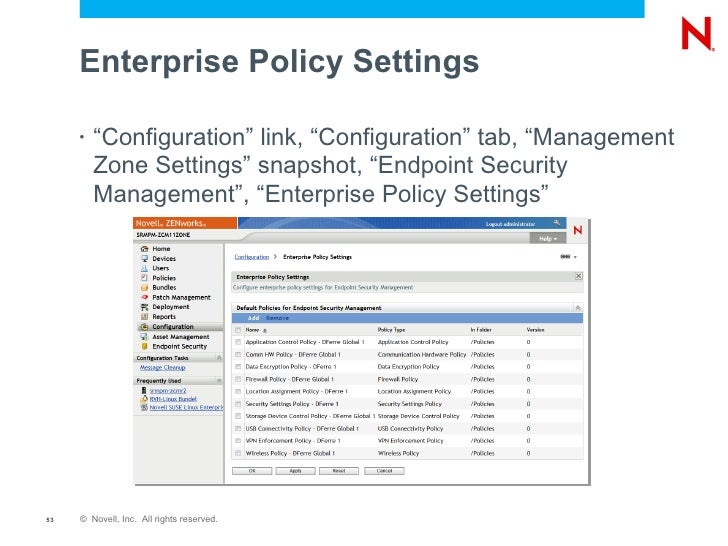Click the search magnifier icon in header
The height and width of the screenshot is (546, 728).
(556, 223)
